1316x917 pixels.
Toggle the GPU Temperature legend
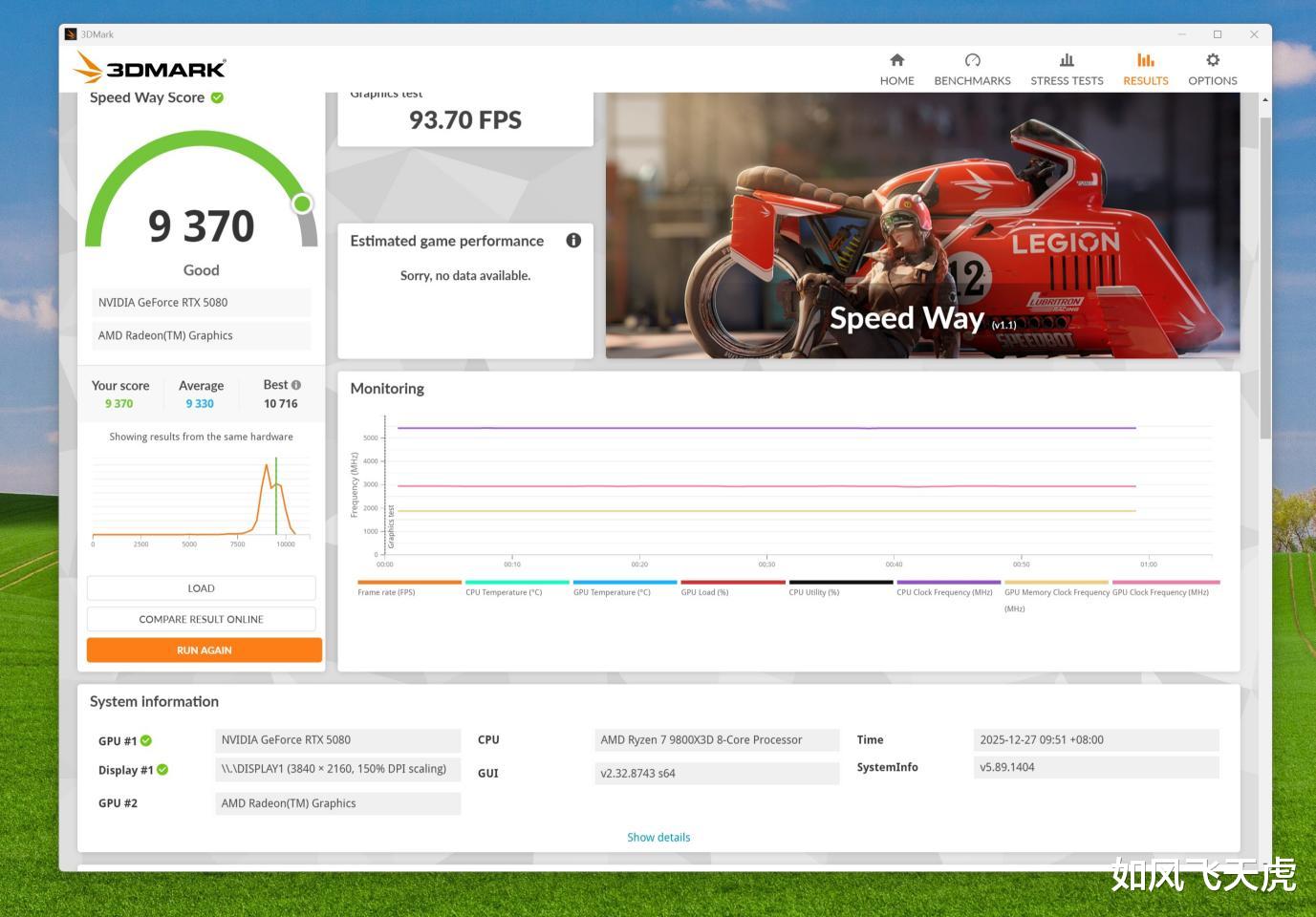(625, 588)
